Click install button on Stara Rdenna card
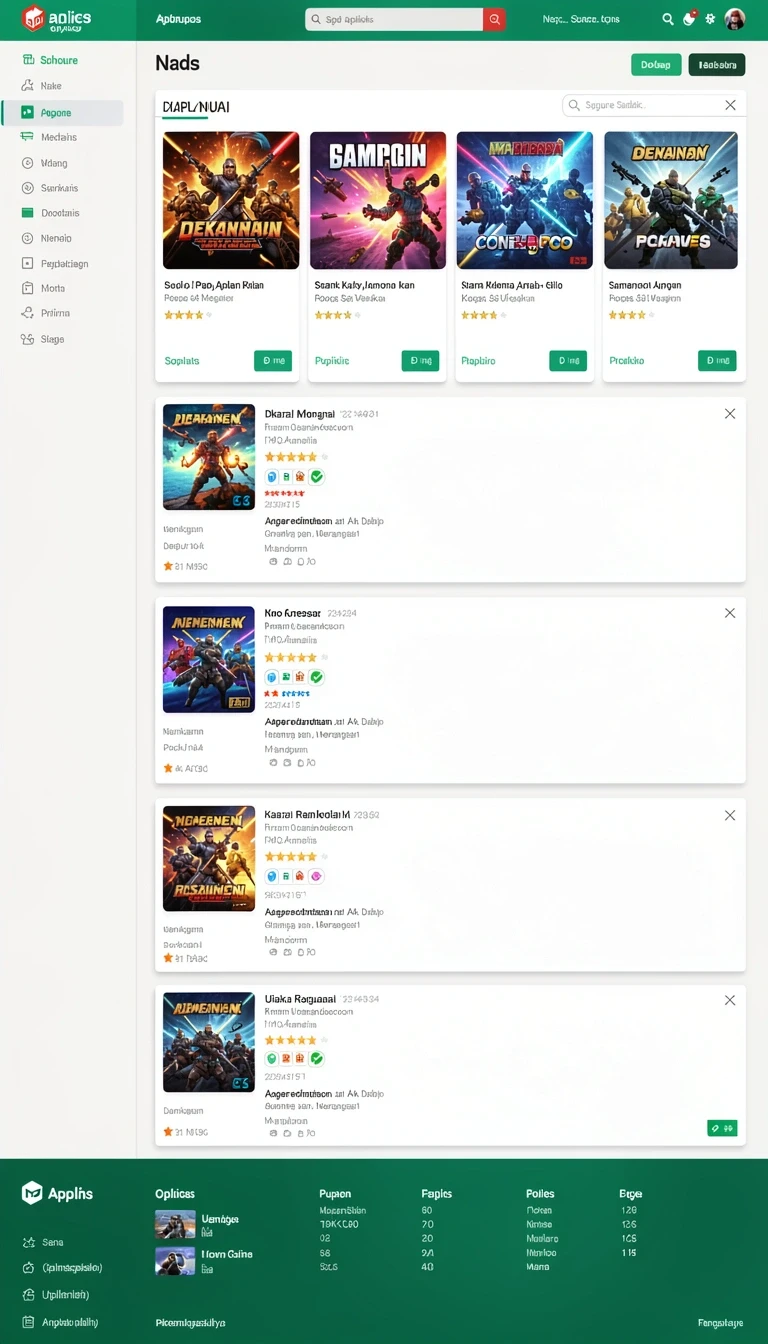The height and width of the screenshot is (1344, 768). (568, 360)
